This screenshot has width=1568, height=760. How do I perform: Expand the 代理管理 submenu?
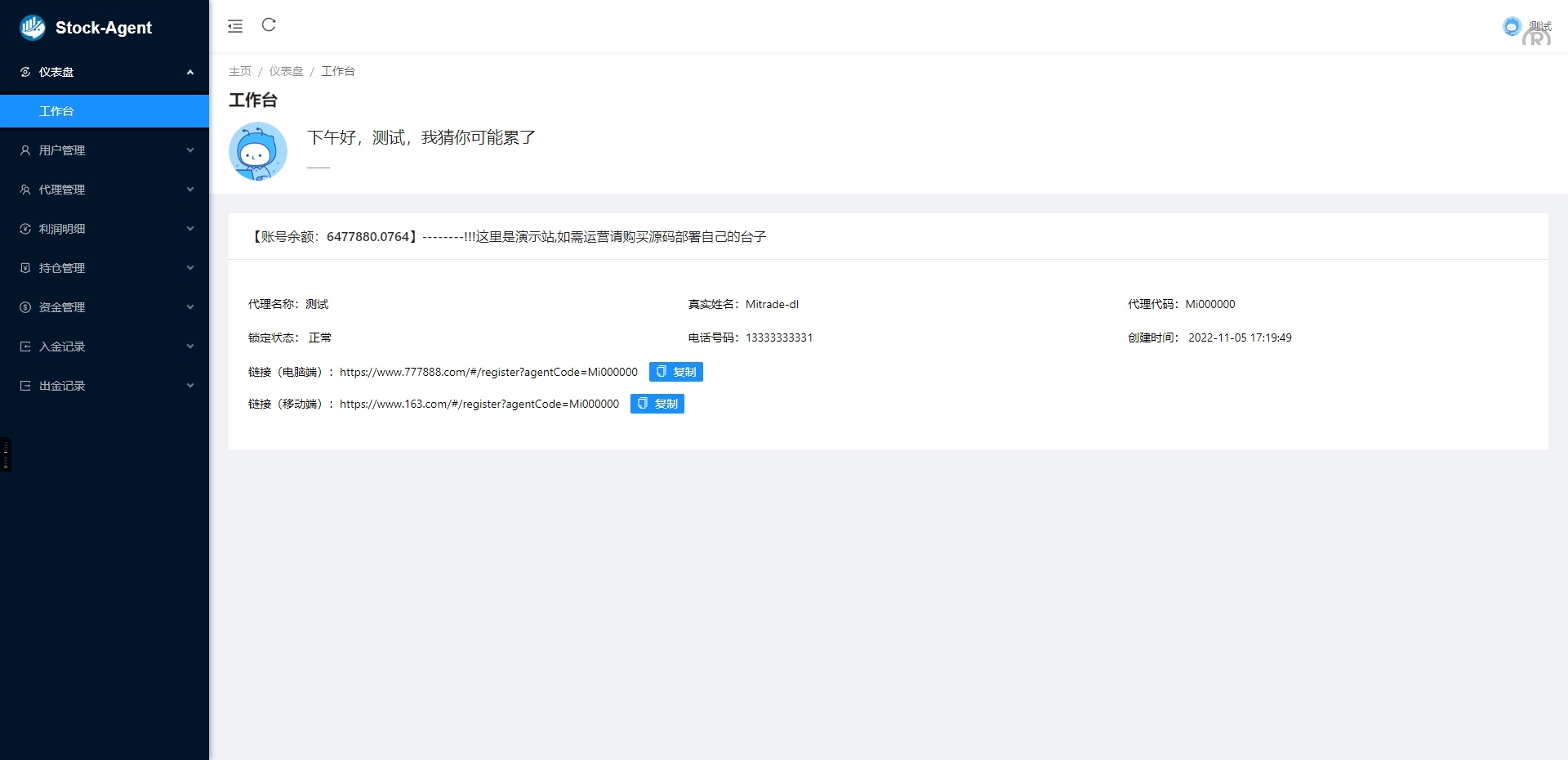(190, 190)
